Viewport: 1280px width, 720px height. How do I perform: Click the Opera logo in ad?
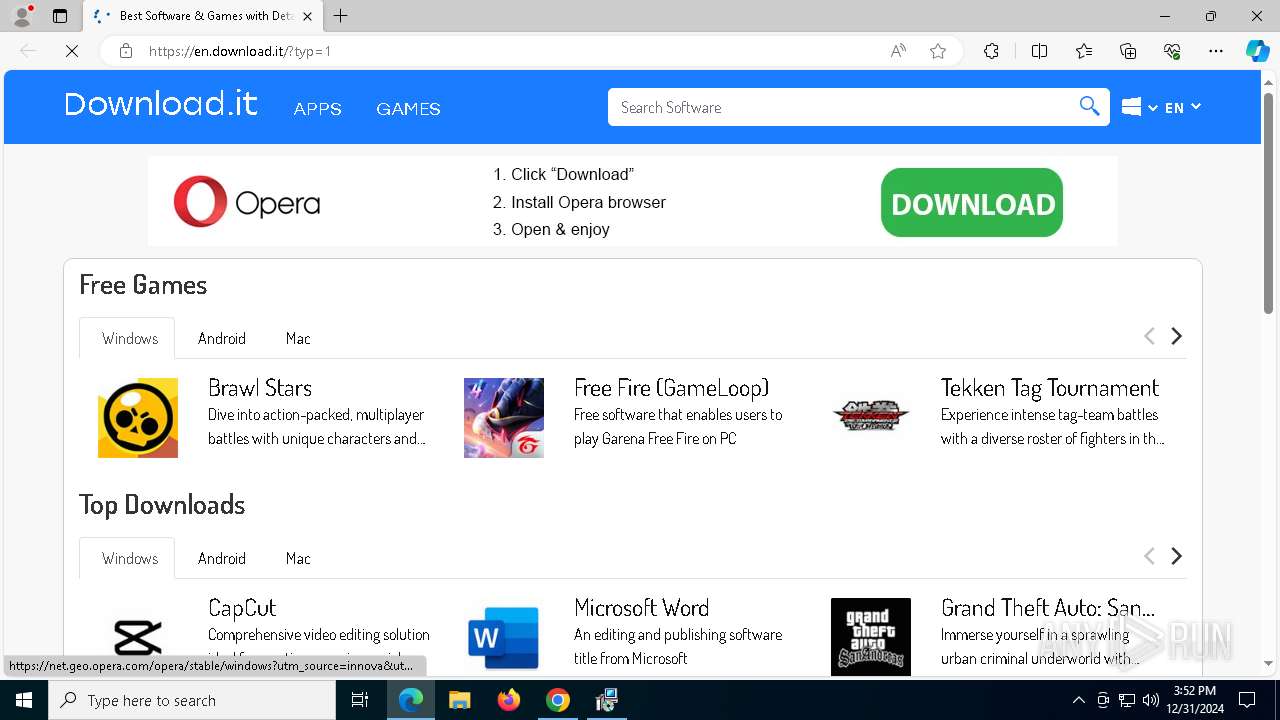[x=247, y=202]
